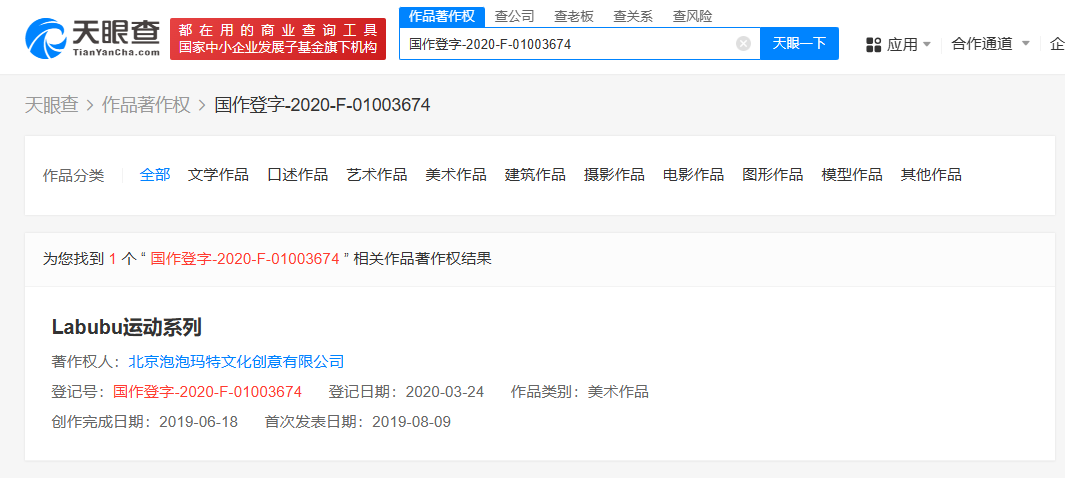
Task: Expand the 应用 dropdown arrow
Action: [x=926, y=45]
